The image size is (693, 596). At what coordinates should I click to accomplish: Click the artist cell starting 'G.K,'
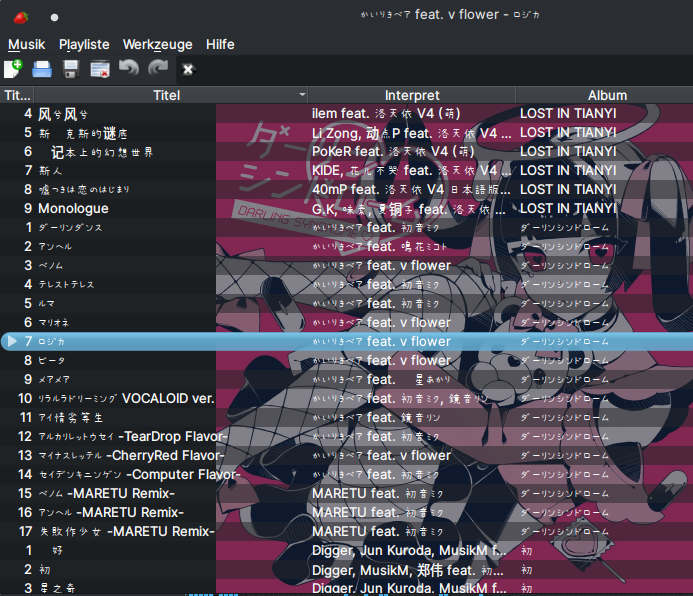[409, 209]
